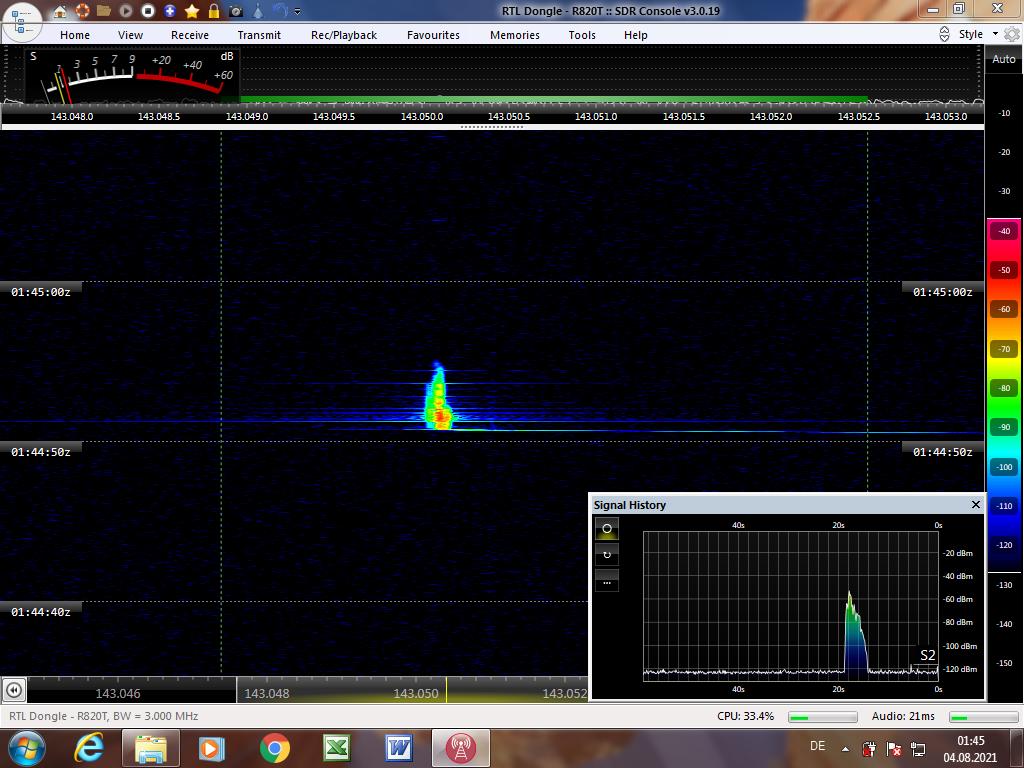Open Windows Explorer from taskbar
This screenshot has width=1024, height=768.
151,748
